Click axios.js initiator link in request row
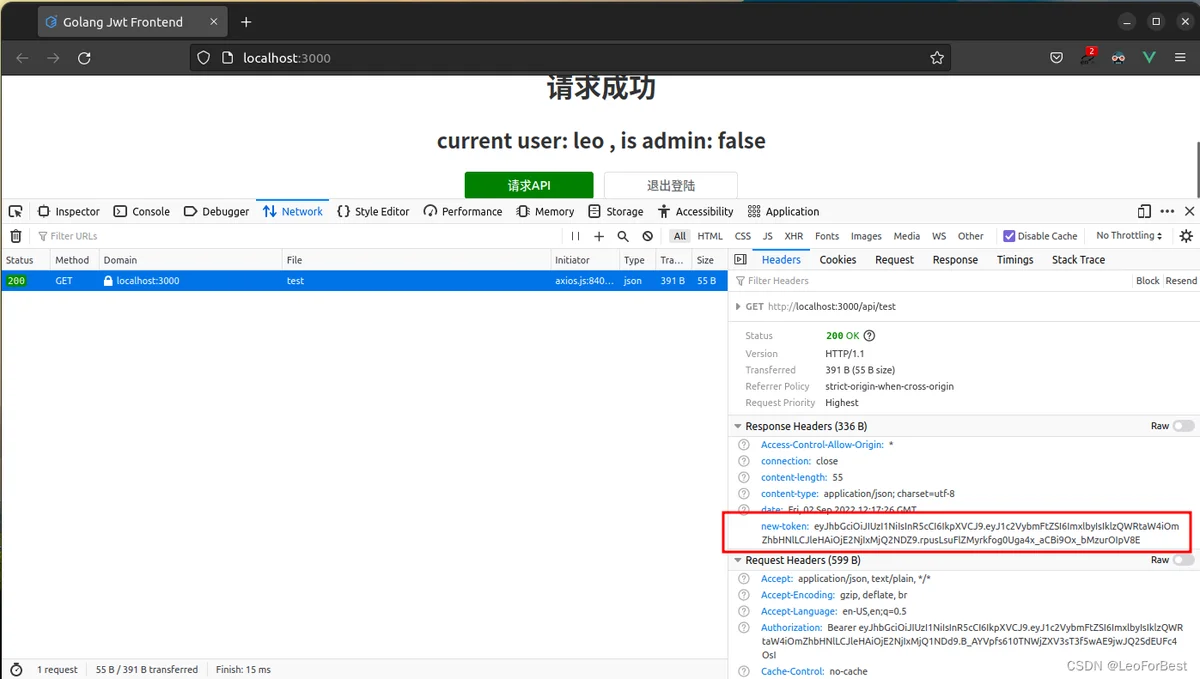The image size is (1200, 679). coord(585,281)
